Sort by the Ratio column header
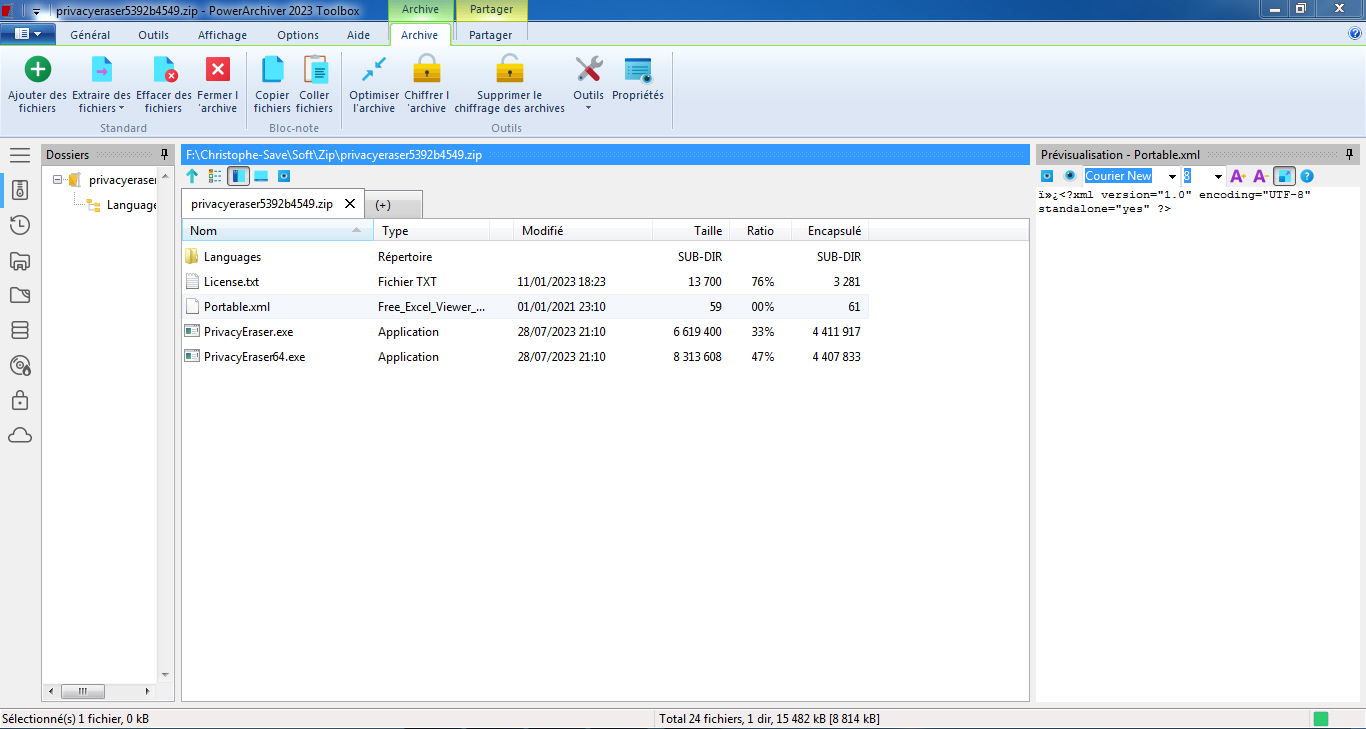Image resolution: width=1366 pixels, height=729 pixels. pyautogui.click(x=760, y=231)
